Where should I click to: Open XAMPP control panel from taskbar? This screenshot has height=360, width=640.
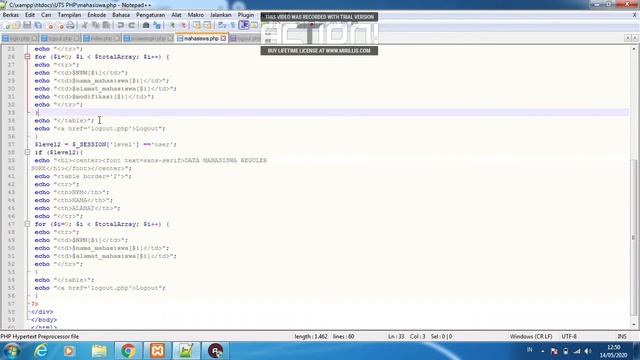157,351
